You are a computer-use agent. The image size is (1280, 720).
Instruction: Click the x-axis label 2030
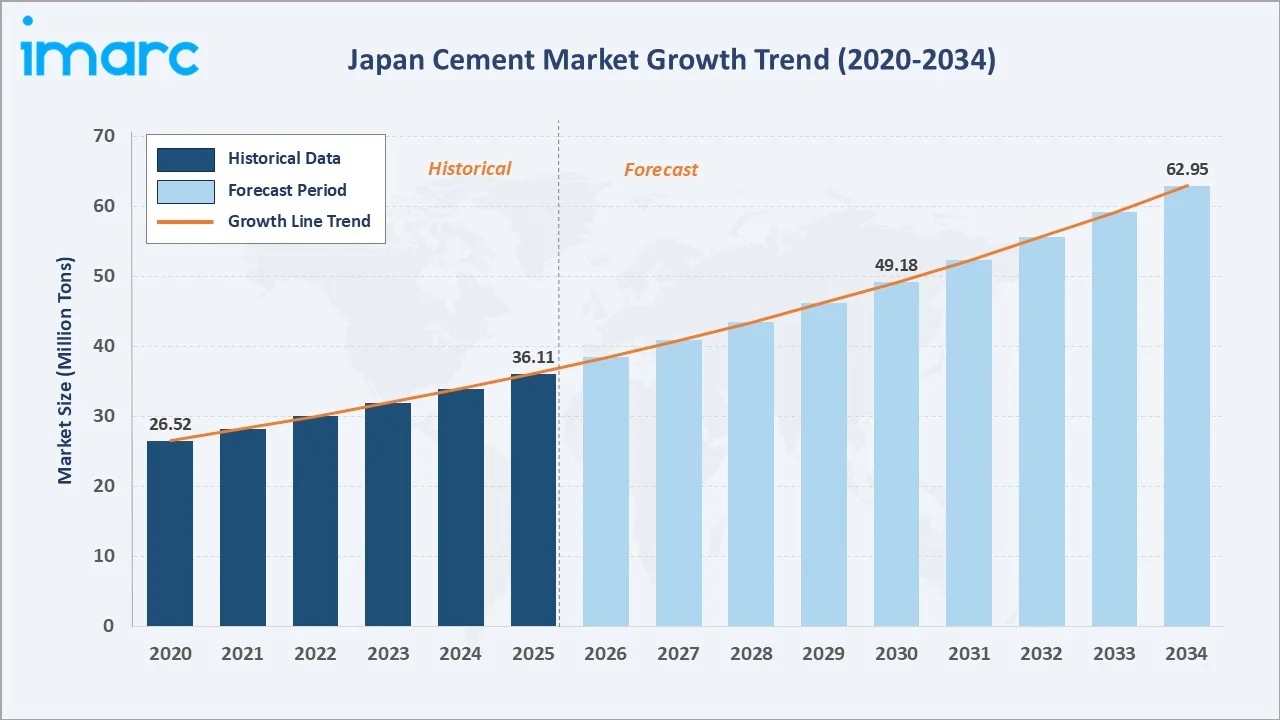(x=896, y=654)
